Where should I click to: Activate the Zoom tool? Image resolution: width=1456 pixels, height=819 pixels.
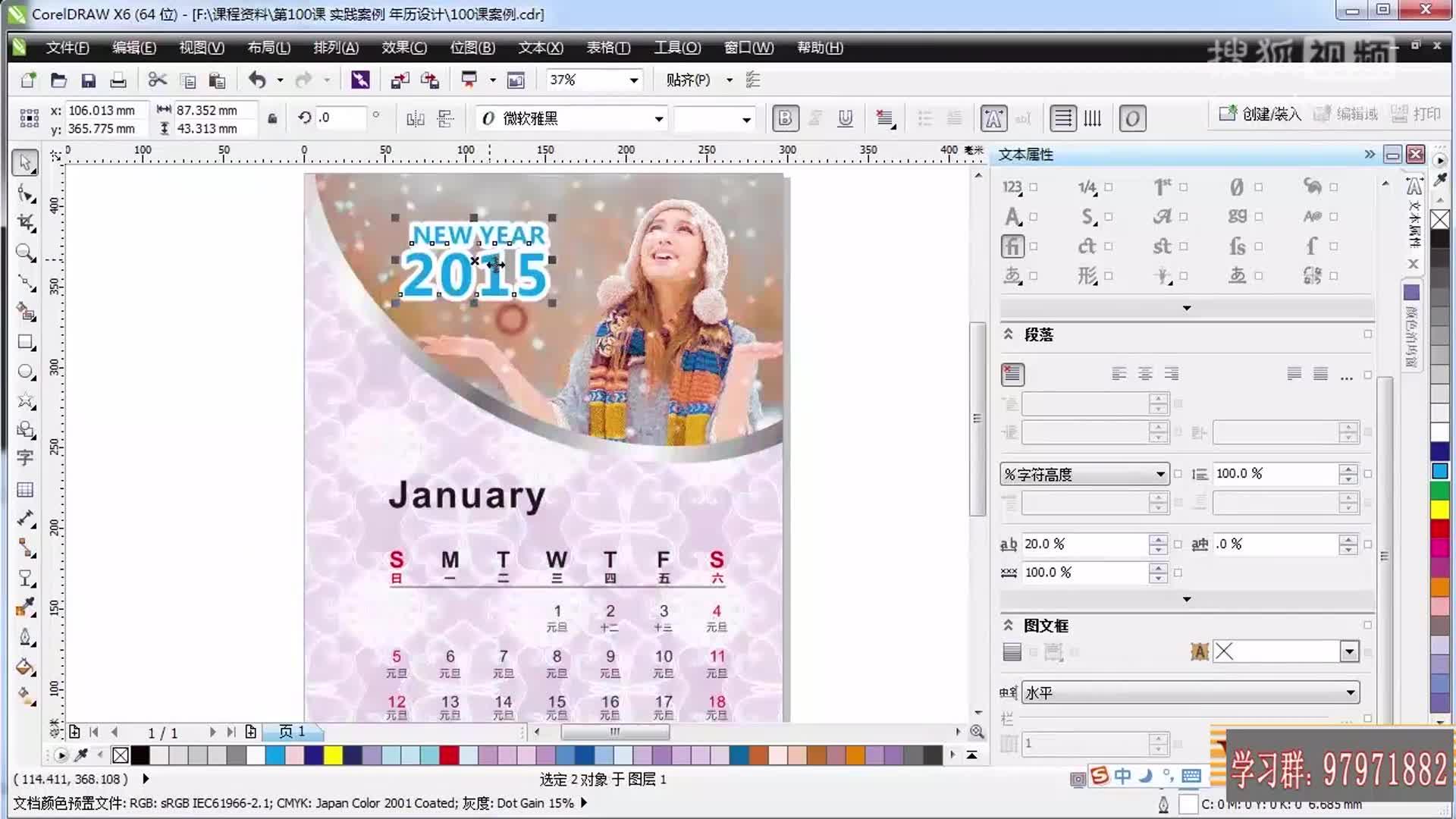(x=25, y=253)
